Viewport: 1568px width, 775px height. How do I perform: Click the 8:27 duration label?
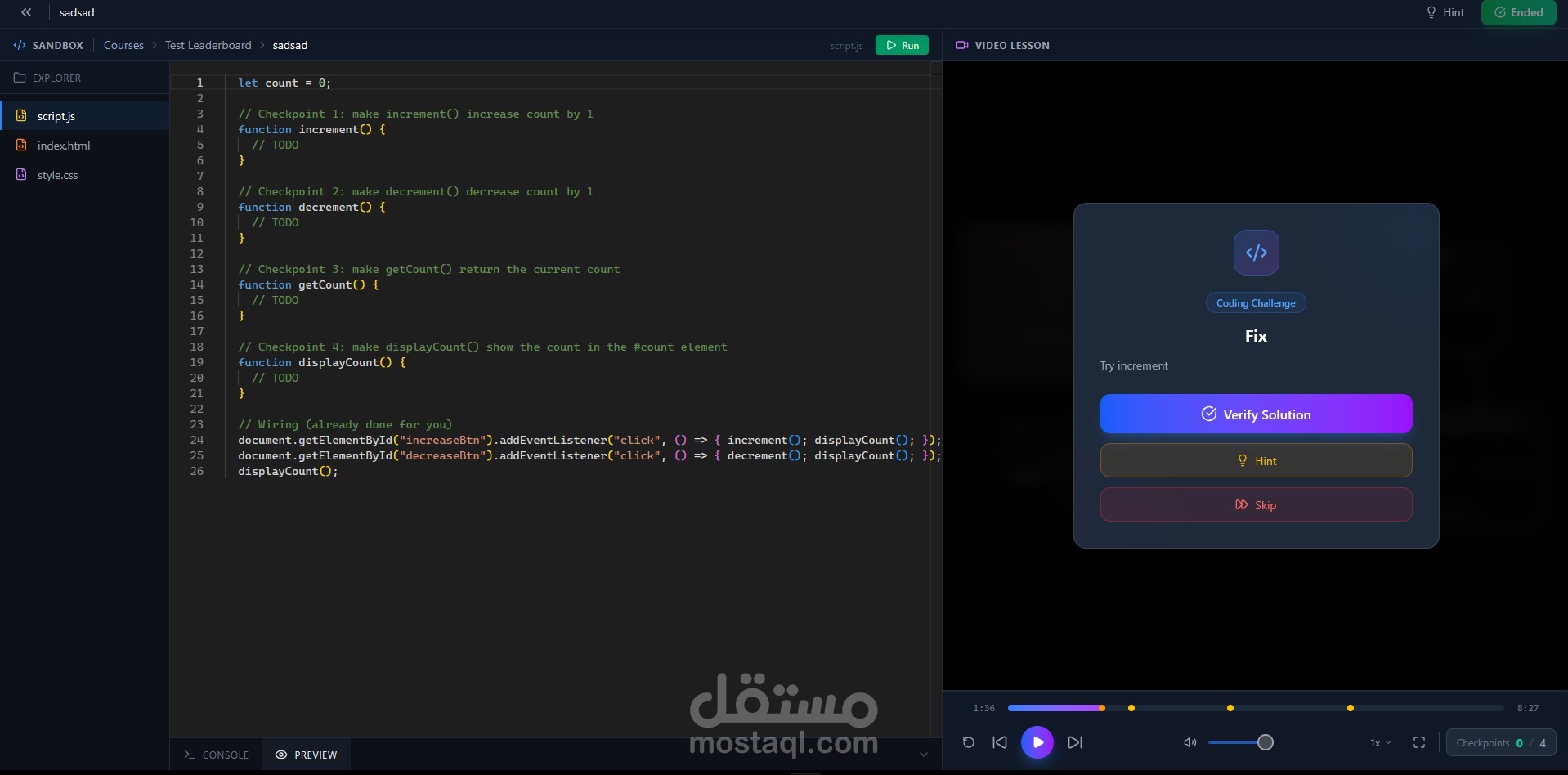(1528, 708)
